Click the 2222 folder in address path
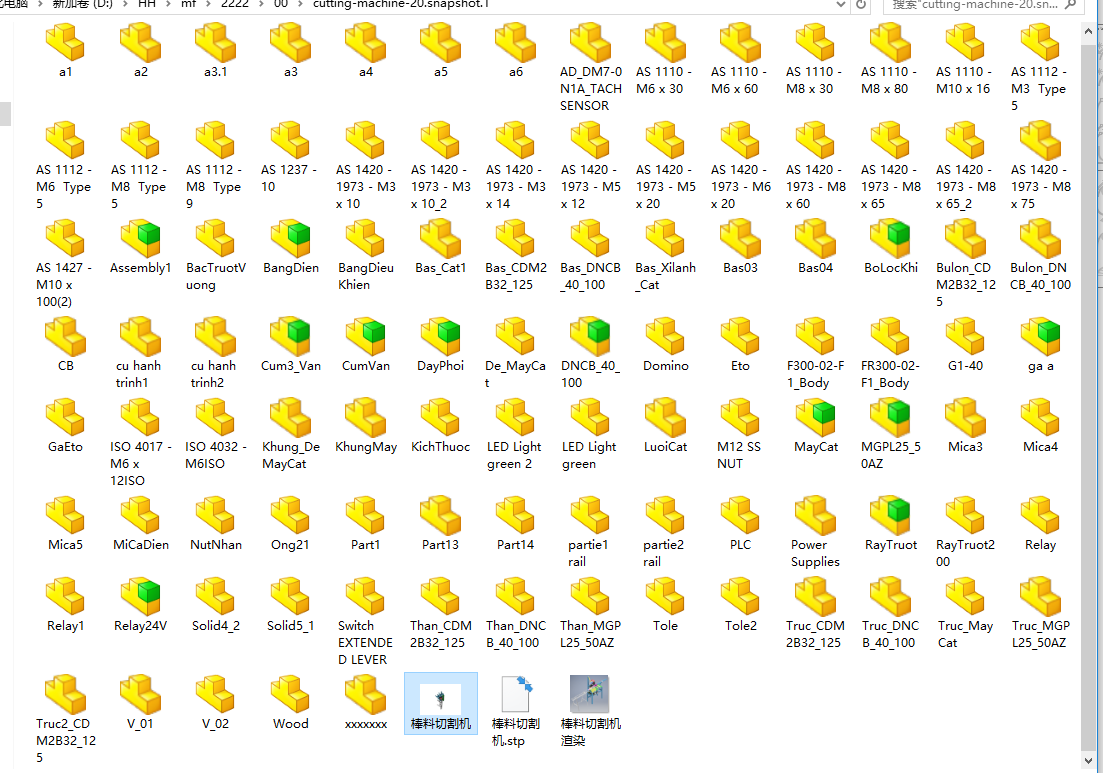The width and height of the screenshot is (1103, 773). (235, 4)
